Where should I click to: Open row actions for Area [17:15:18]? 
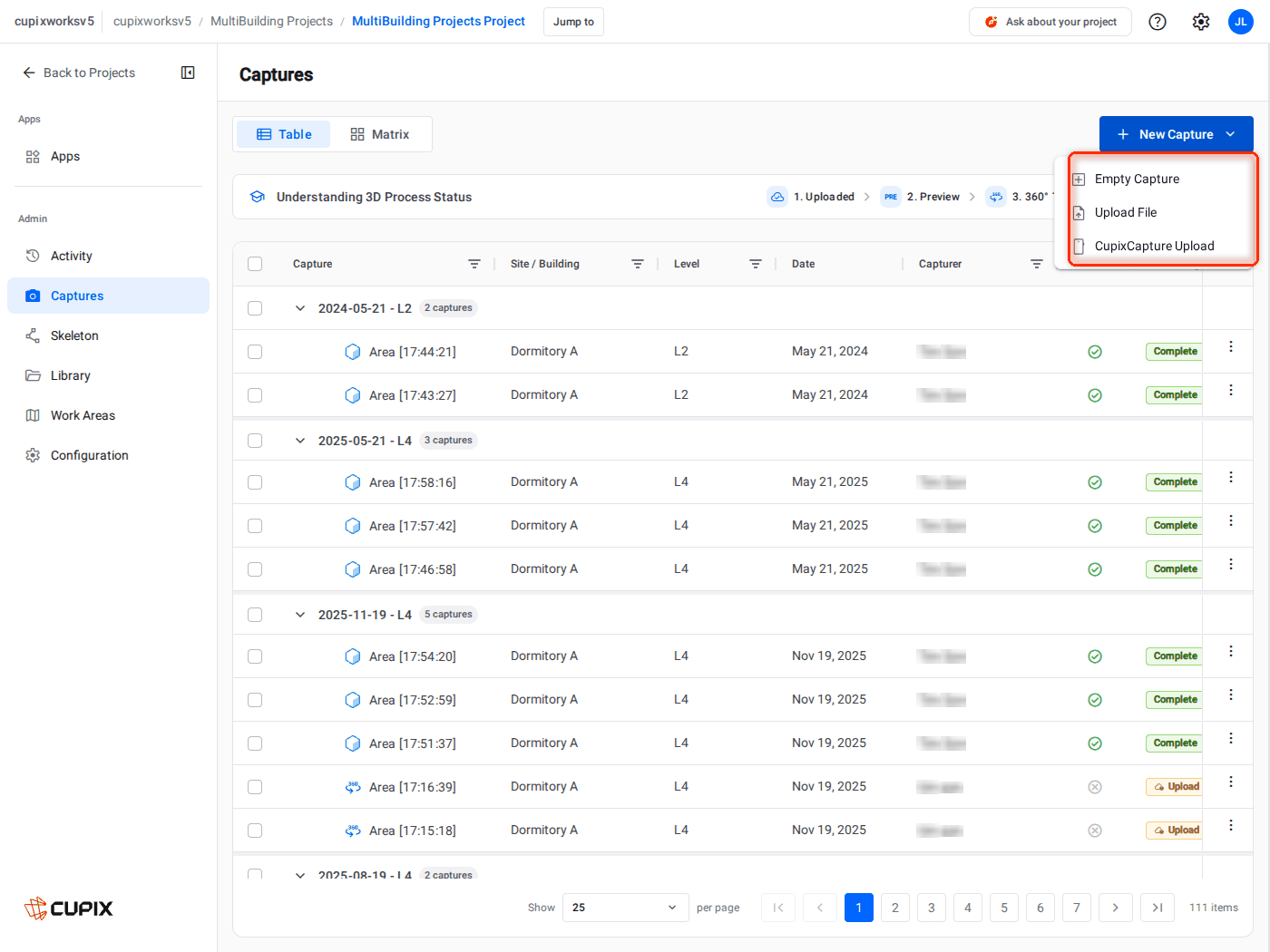click(x=1231, y=825)
